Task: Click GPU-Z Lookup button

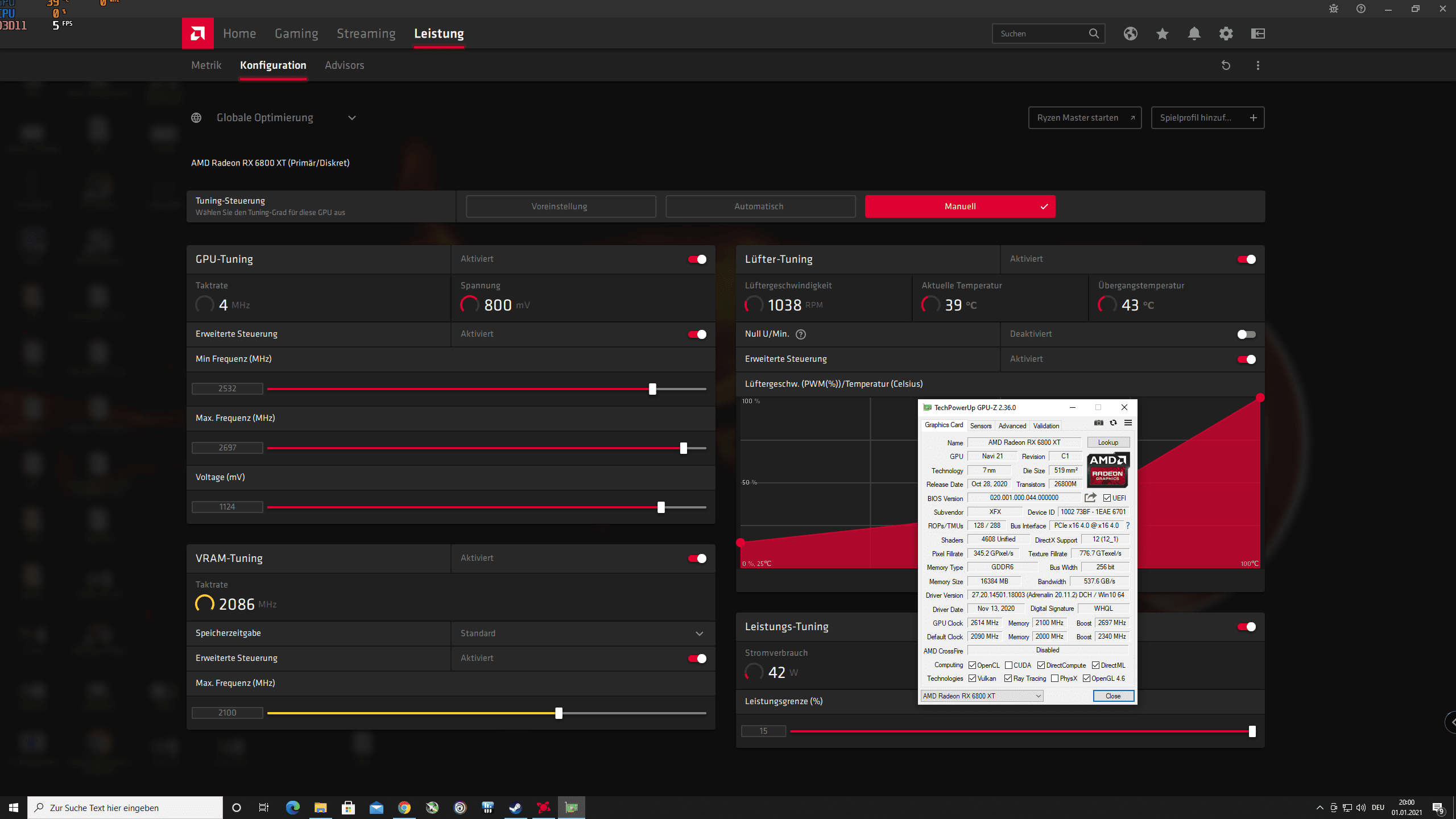Action: 1108,442
